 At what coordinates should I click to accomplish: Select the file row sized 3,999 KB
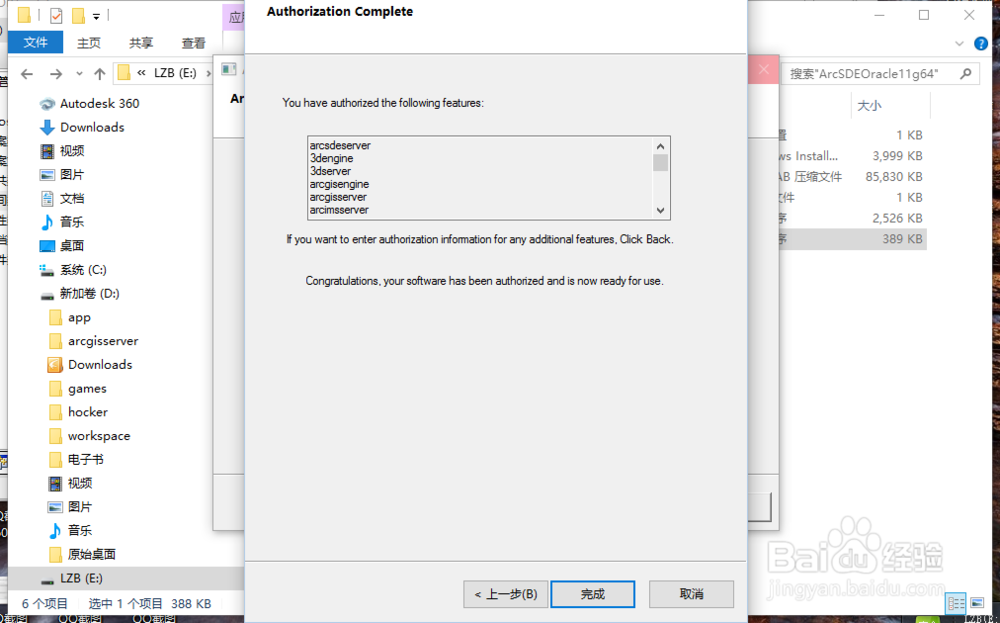852,156
